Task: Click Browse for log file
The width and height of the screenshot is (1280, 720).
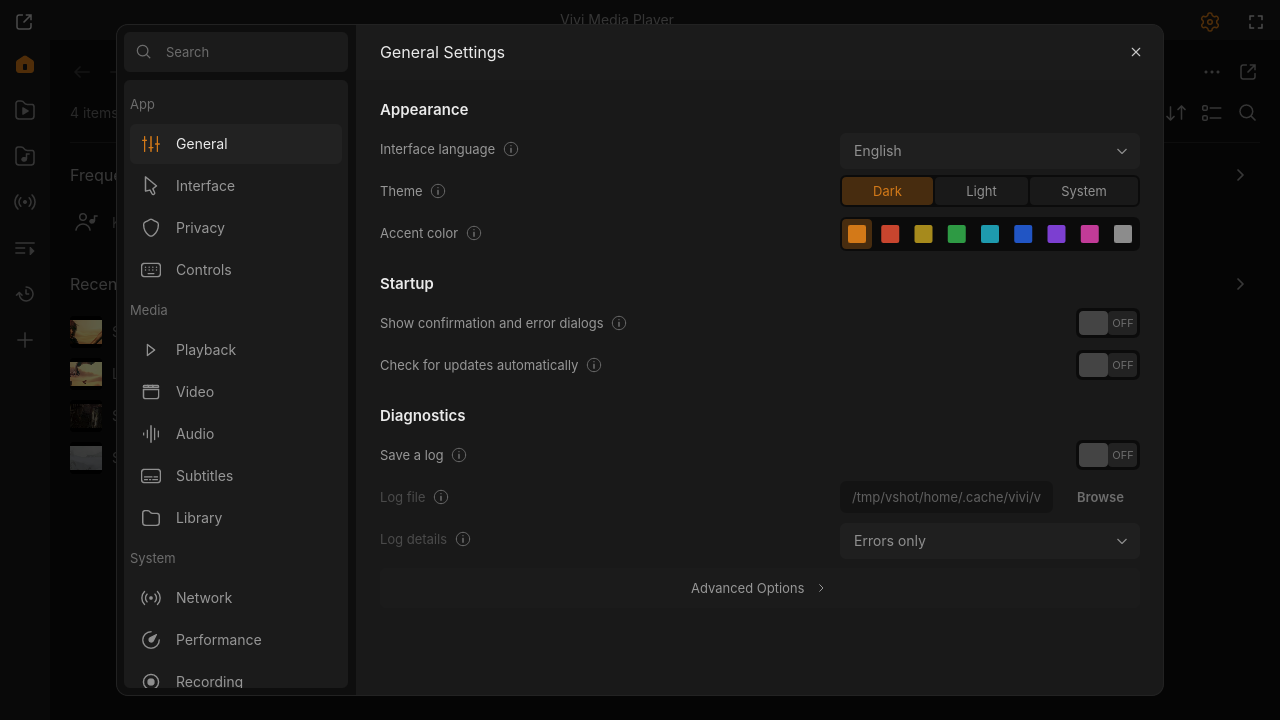Action: click(x=1100, y=497)
